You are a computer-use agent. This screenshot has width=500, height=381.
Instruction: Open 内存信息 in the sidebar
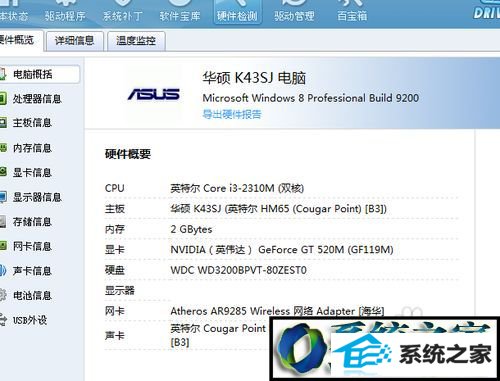[x=32, y=148]
